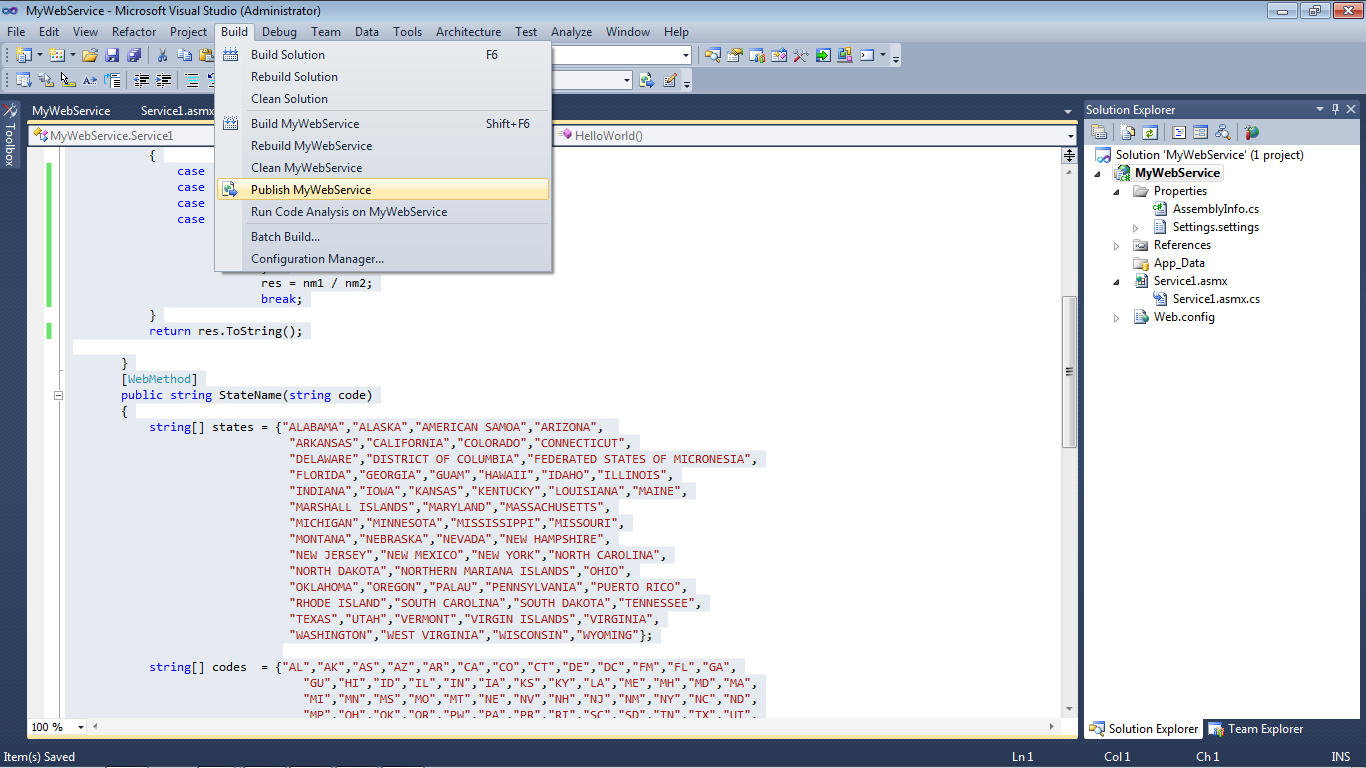Click the Solution Explorer toolbar icon with magnifier

click(712, 55)
